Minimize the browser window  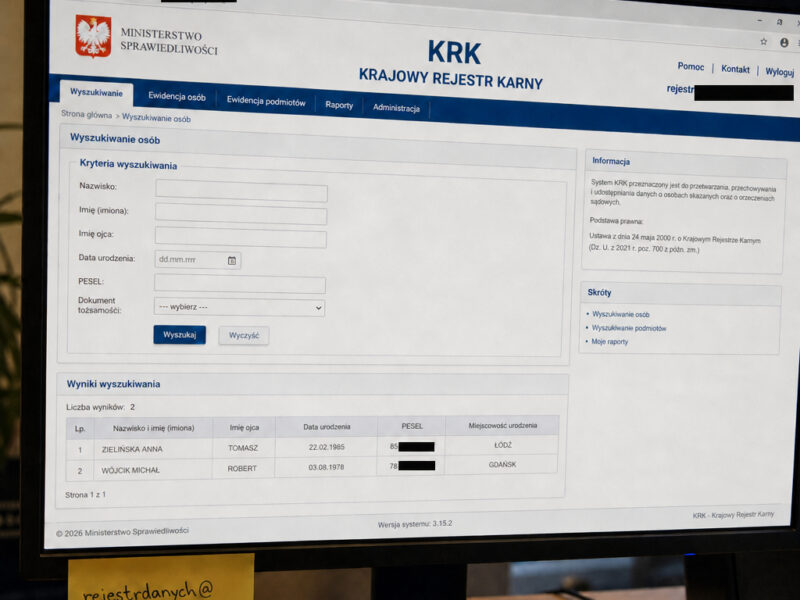click(x=760, y=21)
